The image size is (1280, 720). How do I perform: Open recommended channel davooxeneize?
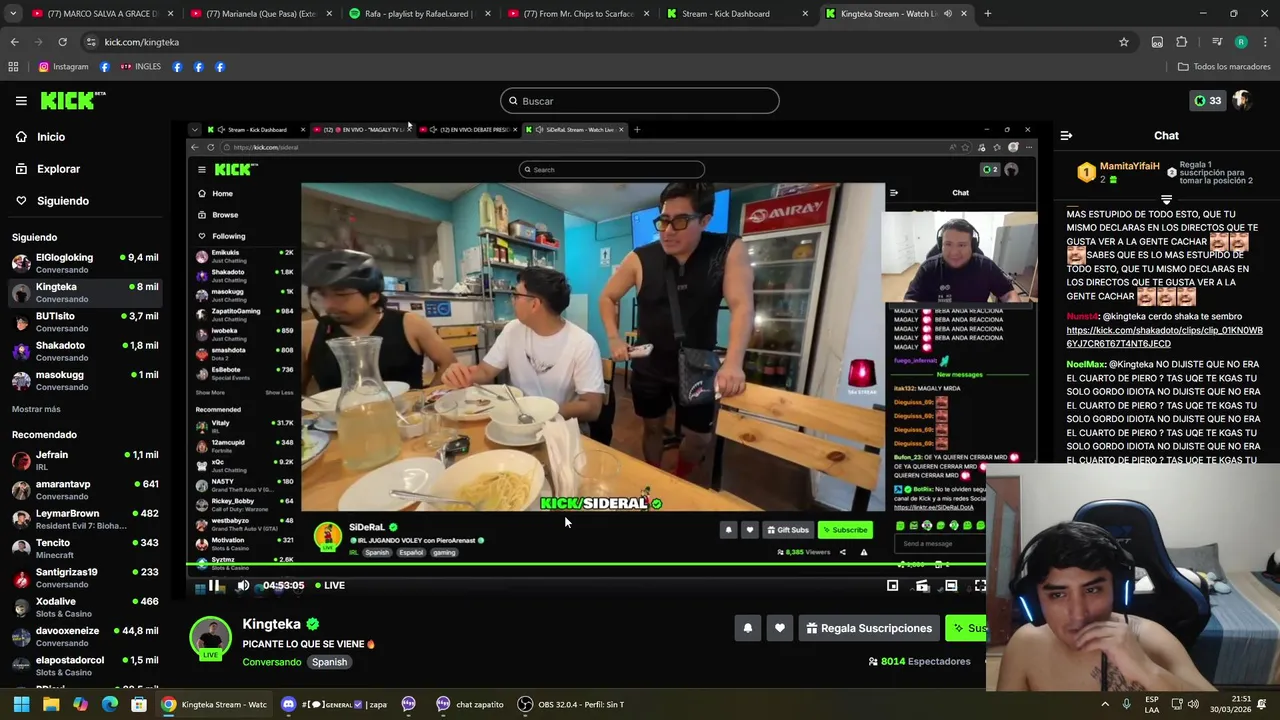(85, 636)
